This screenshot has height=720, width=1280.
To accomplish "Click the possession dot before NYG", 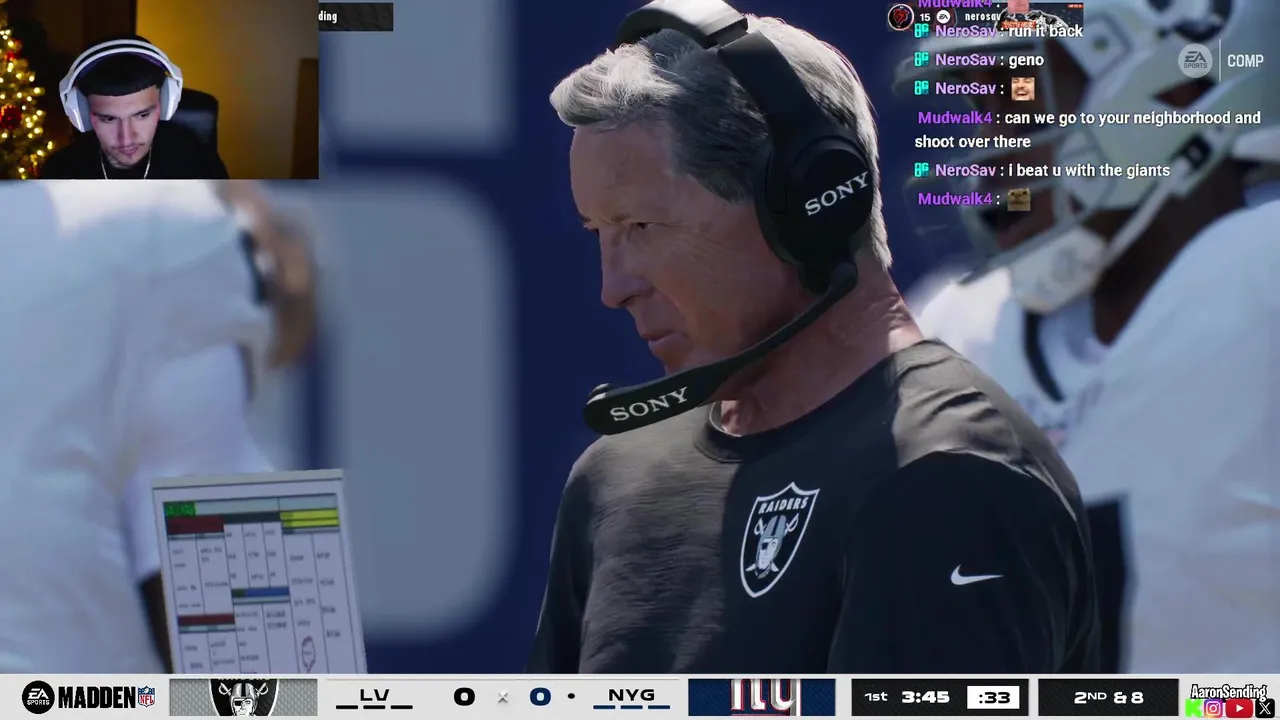I will 571,697.
